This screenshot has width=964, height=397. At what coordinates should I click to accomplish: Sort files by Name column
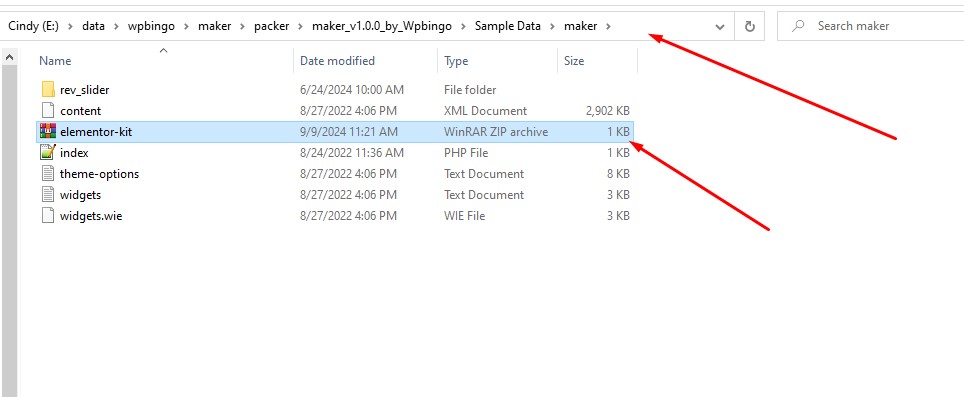55,61
